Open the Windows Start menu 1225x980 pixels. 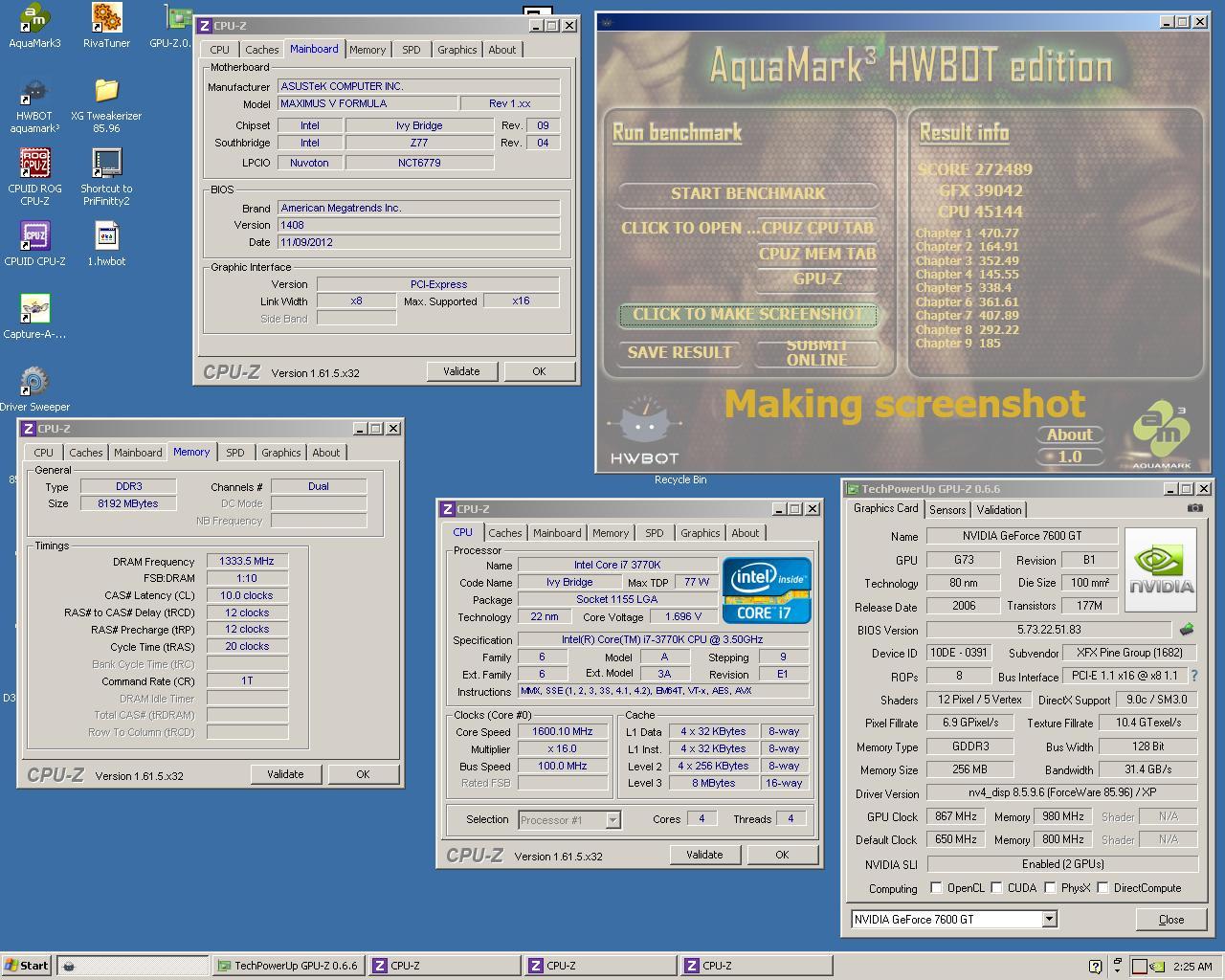[27, 966]
